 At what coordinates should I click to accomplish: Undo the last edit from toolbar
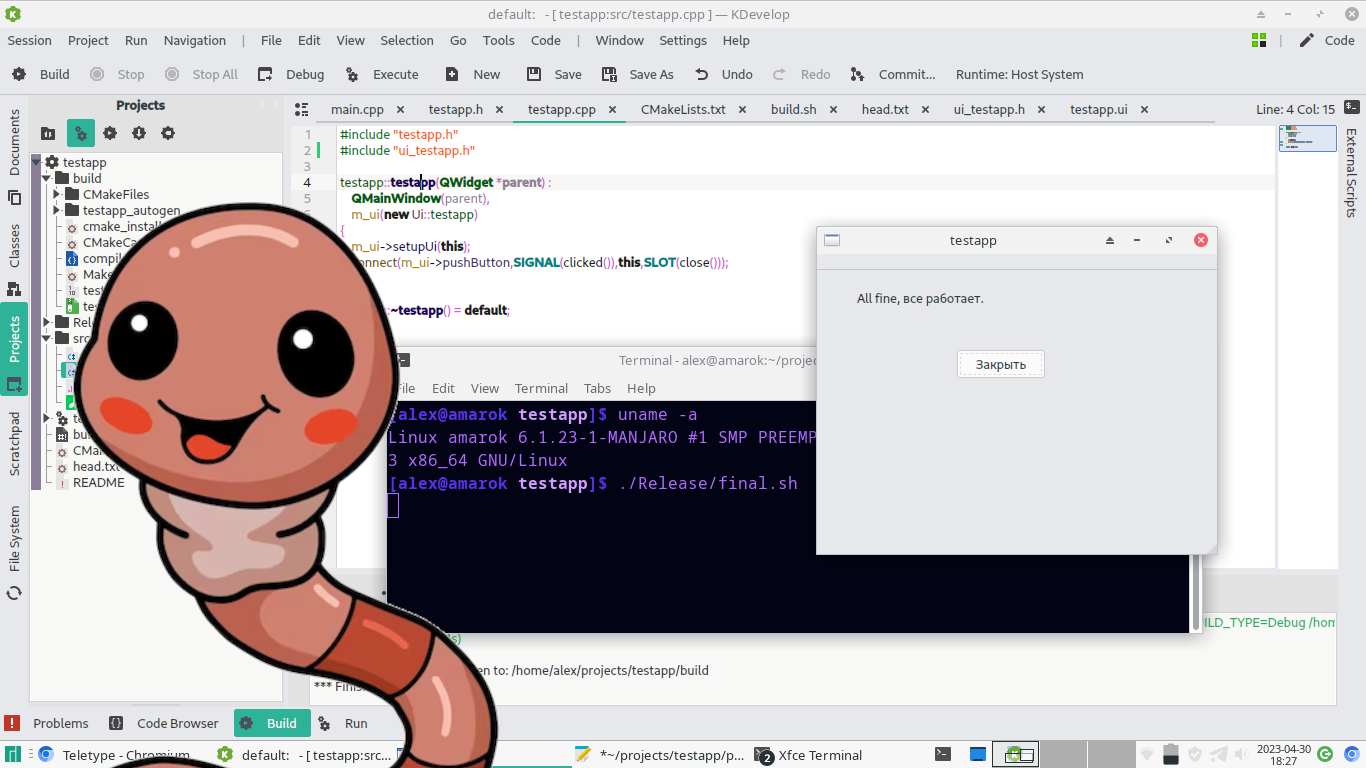pos(724,74)
